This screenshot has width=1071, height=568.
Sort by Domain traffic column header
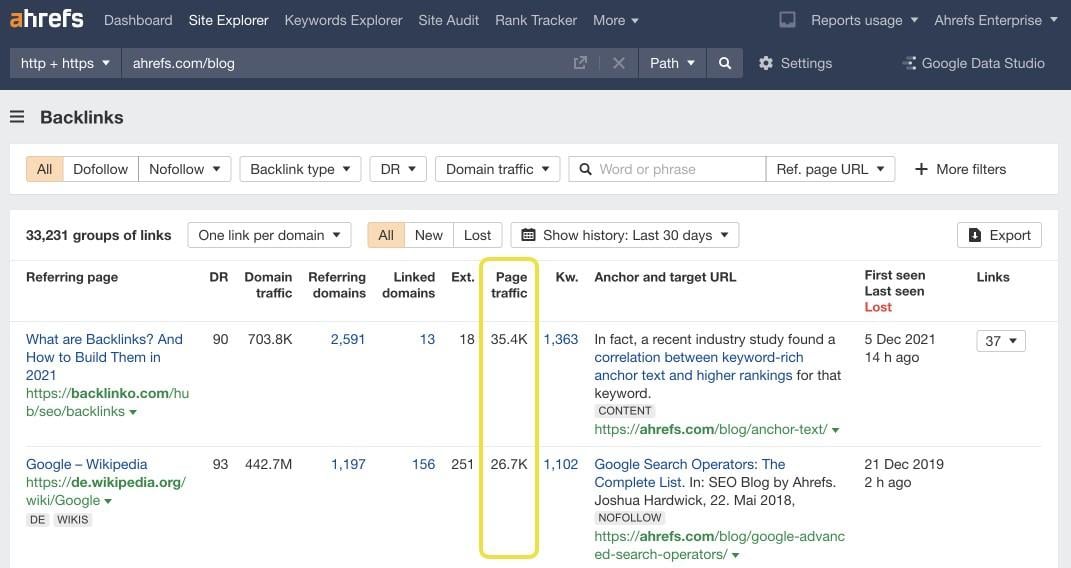coord(268,285)
